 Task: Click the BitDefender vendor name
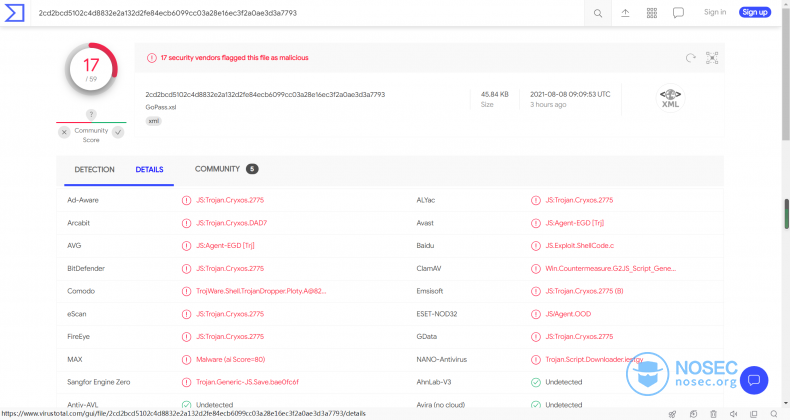[x=86, y=269]
